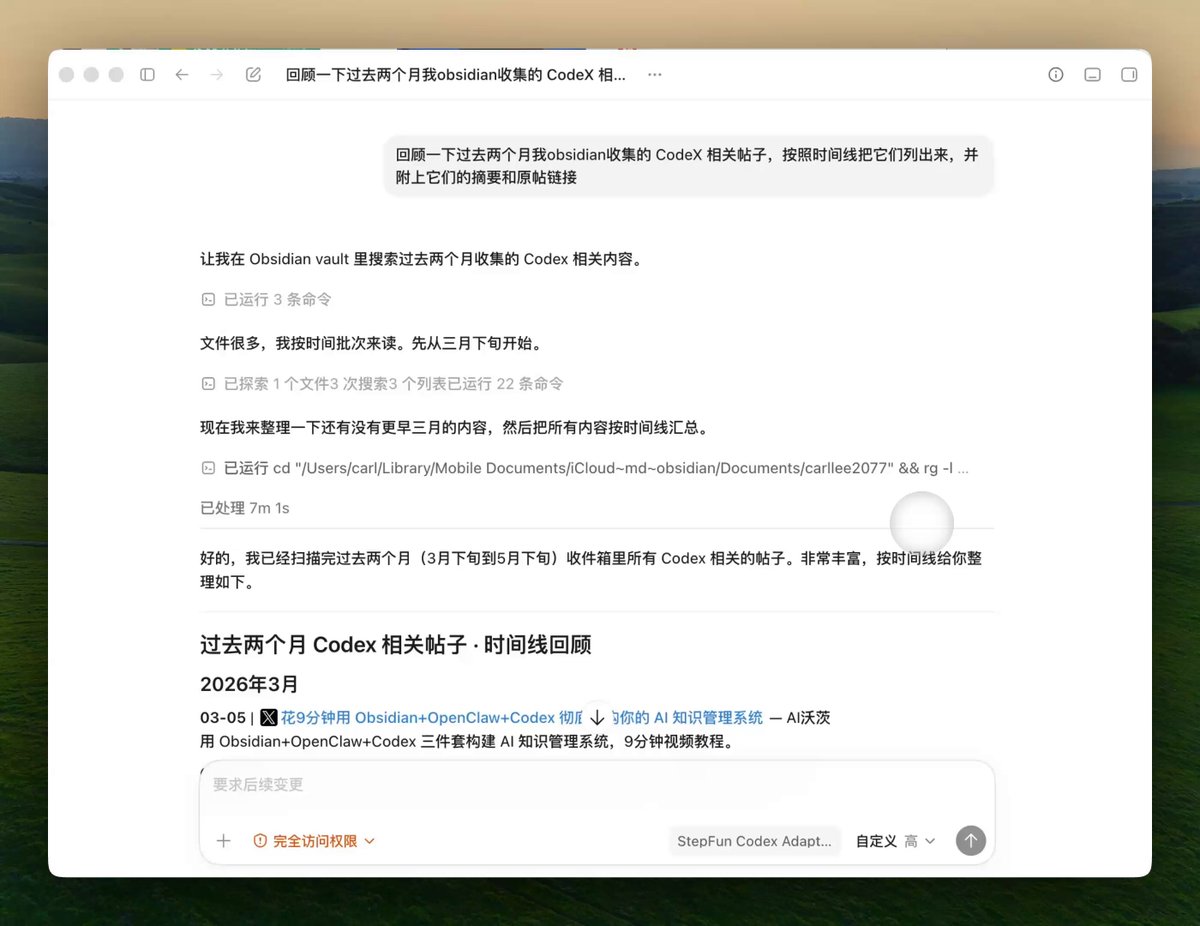Click the line '文件很多，我按时间批次来读'

372,344
